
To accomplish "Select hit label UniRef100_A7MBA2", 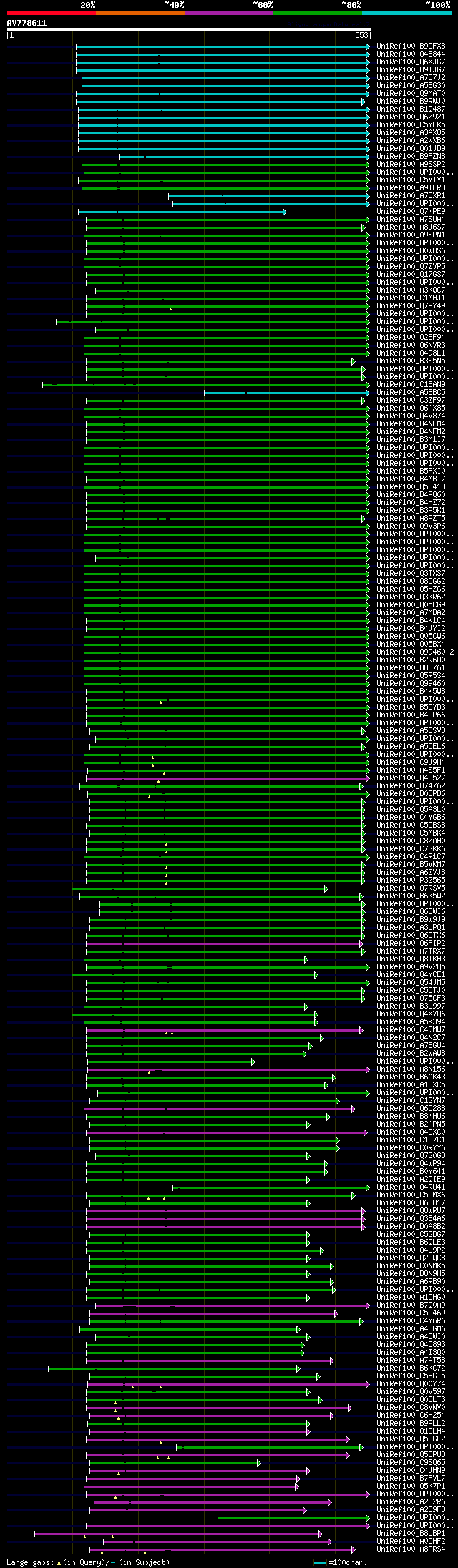I will (411, 612).
